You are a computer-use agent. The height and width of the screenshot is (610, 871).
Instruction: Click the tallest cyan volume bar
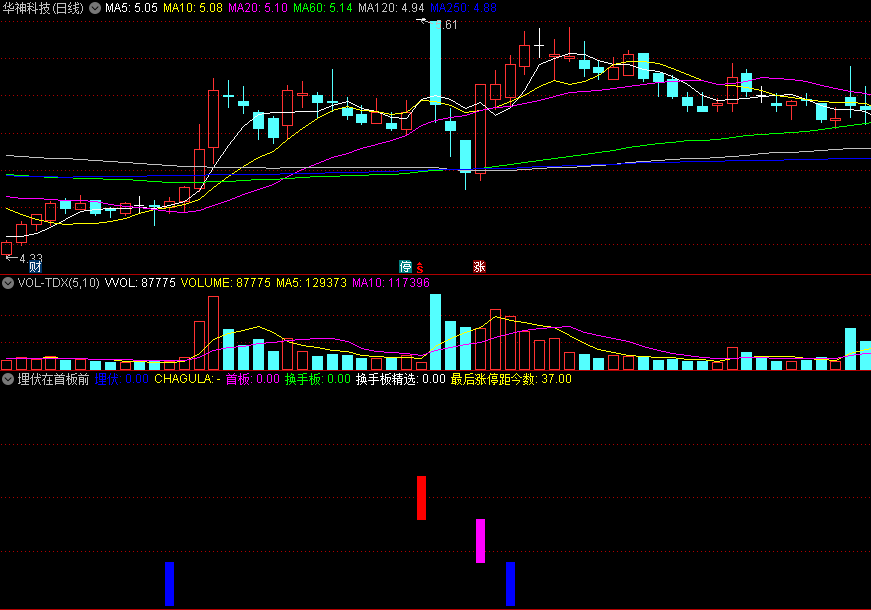(436, 332)
